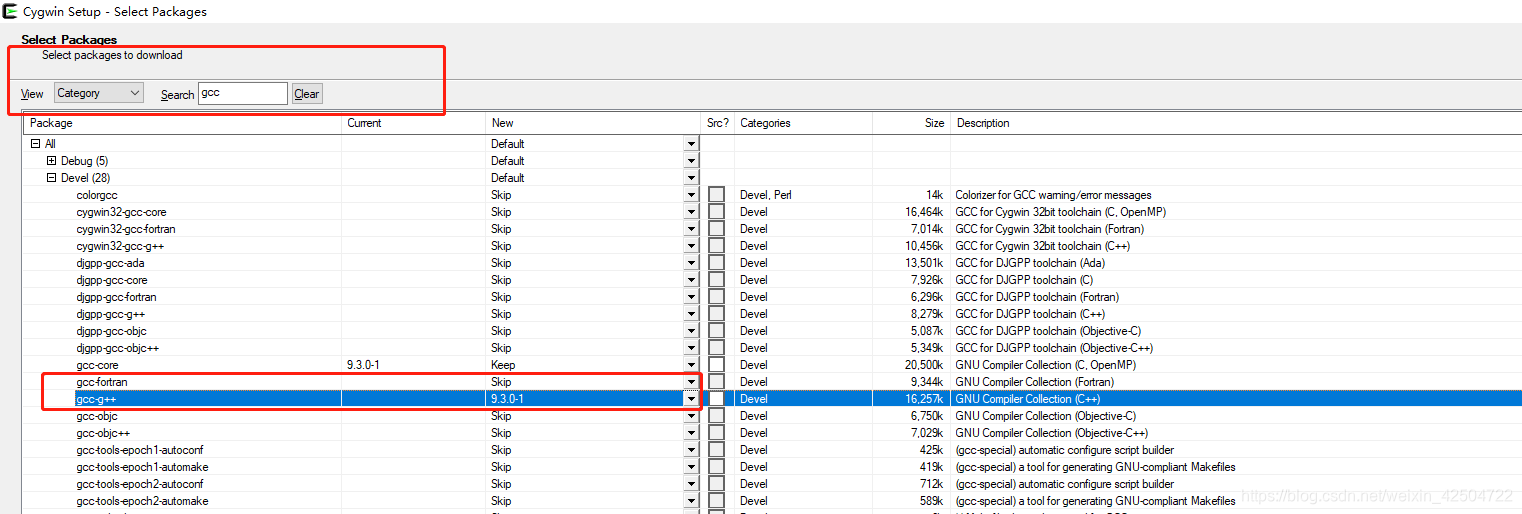The width and height of the screenshot is (1522, 514).
Task: Tick source checkbox for djgpp-gcc-objc
Action: tap(716, 331)
